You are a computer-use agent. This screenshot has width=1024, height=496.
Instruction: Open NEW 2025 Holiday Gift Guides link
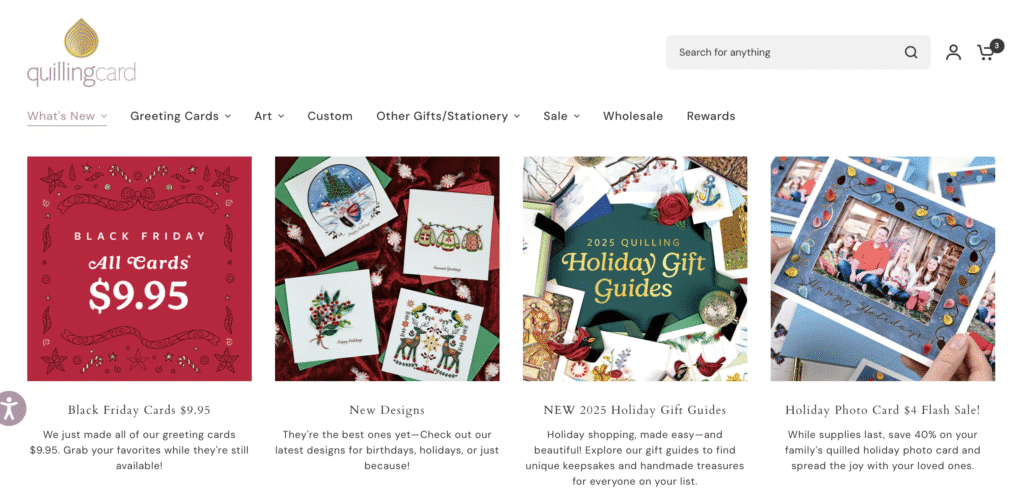pos(635,410)
